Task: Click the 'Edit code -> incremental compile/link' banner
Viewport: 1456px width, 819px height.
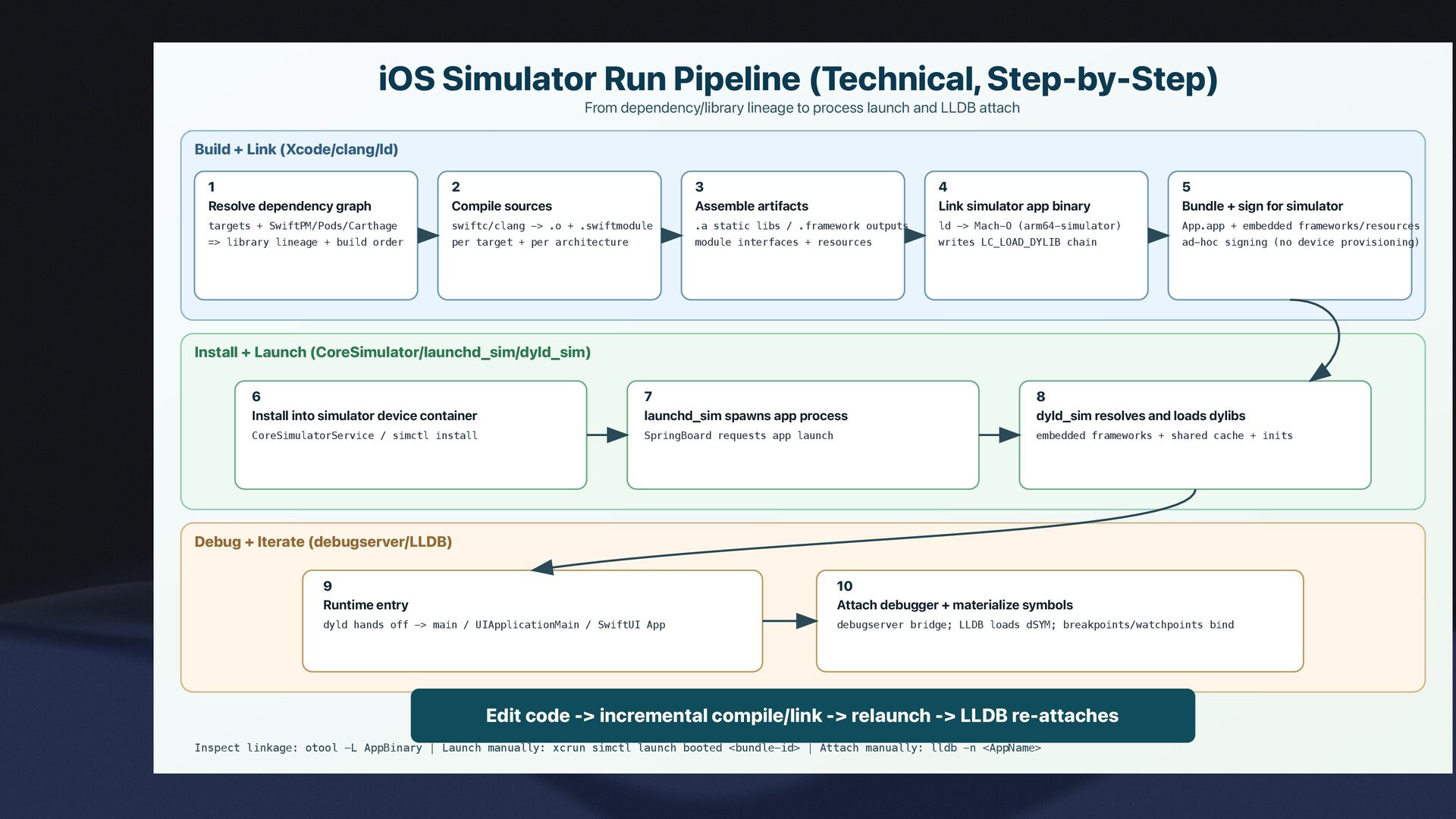Action: (x=802, y=715)
